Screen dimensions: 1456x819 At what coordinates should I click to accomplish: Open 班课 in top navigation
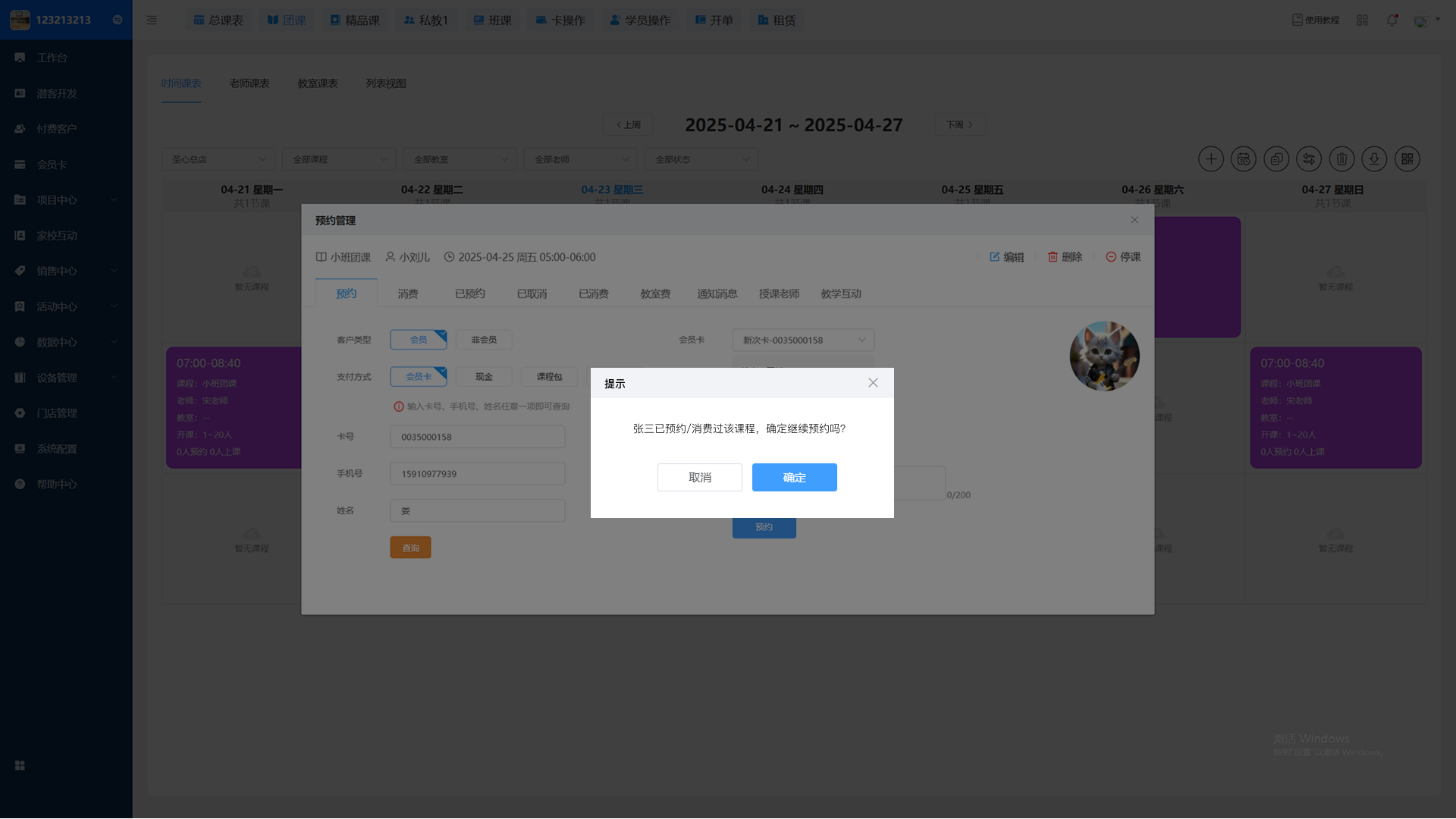(493, 20)
